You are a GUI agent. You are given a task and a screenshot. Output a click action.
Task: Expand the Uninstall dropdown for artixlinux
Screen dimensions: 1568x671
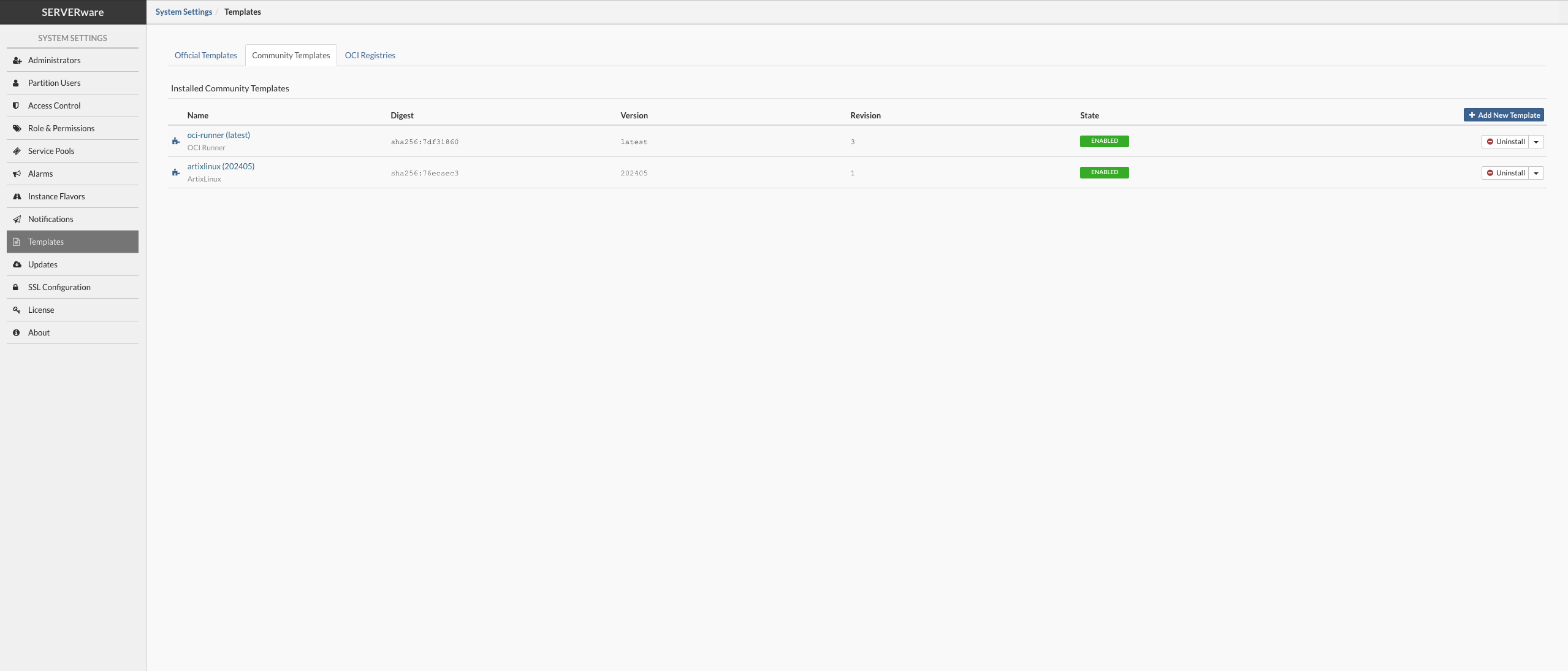tap(1536, 173)
